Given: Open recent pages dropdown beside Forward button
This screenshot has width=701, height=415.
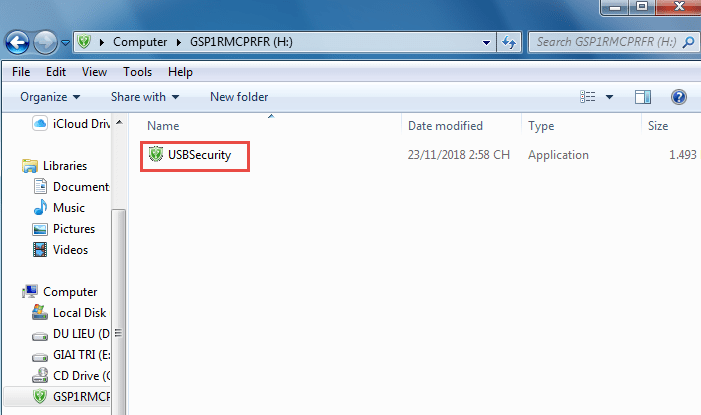Looking at the screenshot, I should 65,43.
